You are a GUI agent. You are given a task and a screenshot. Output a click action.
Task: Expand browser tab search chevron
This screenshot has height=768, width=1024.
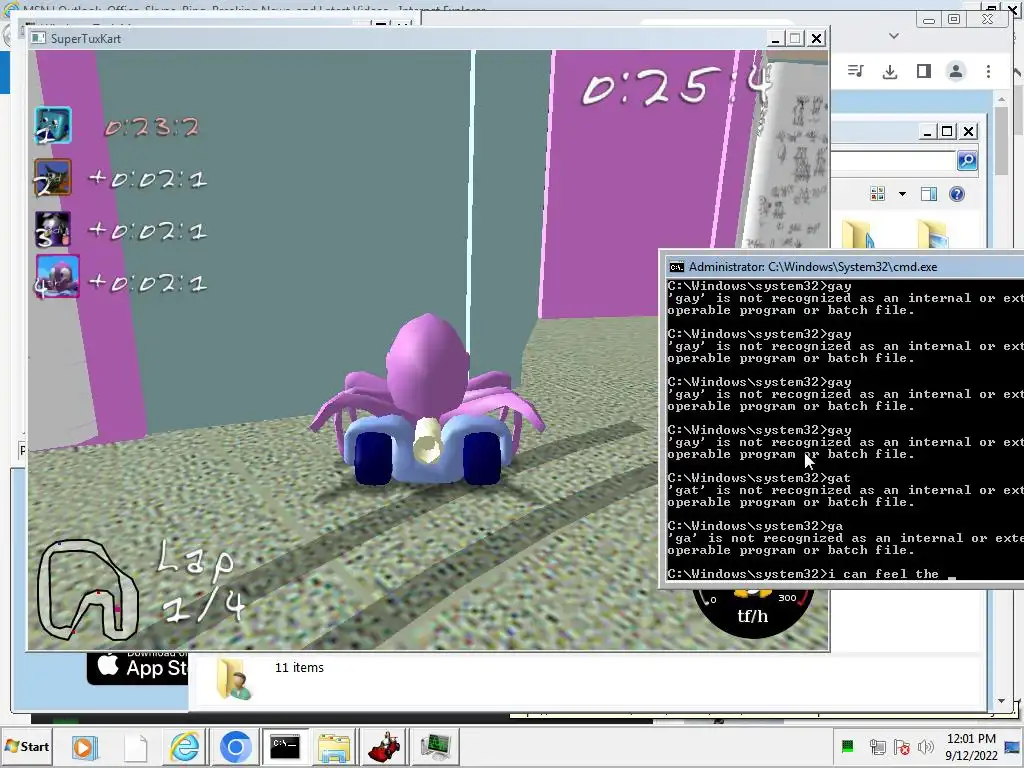coord(894,36)
